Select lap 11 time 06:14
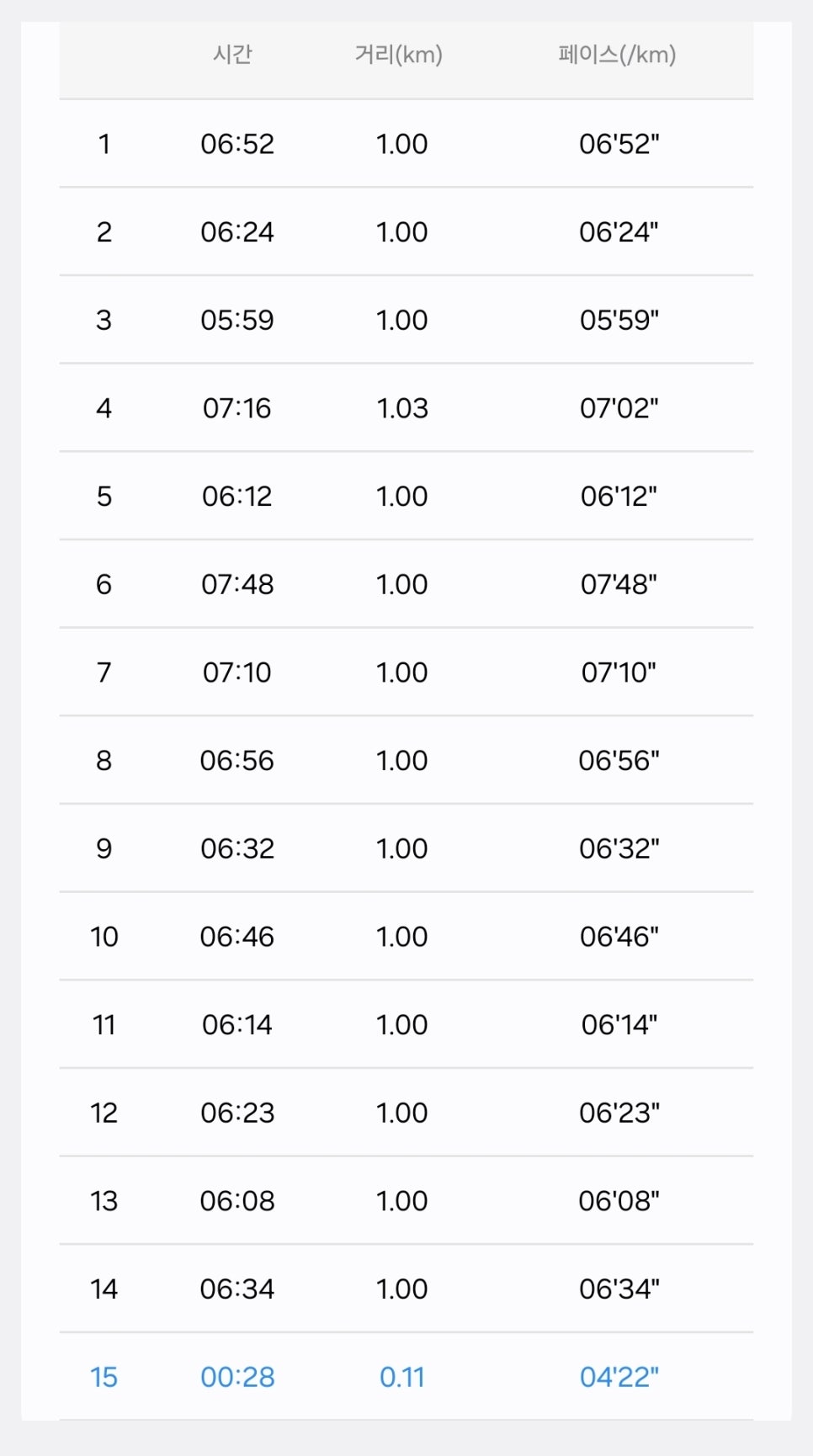The height and width of the screenshot is (1456, 813). tap(237, 1025)
